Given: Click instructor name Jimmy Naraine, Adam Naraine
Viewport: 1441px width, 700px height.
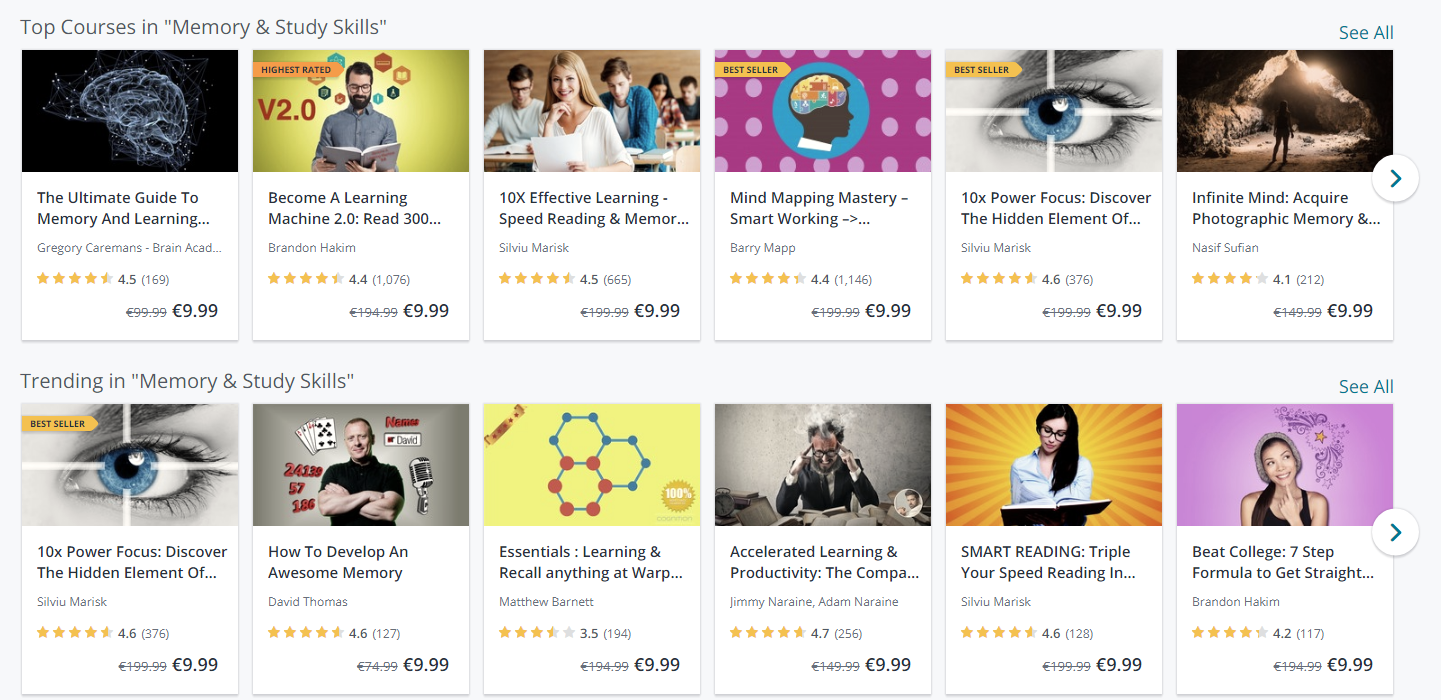Looking at the screenshot, I should [814, 602].
